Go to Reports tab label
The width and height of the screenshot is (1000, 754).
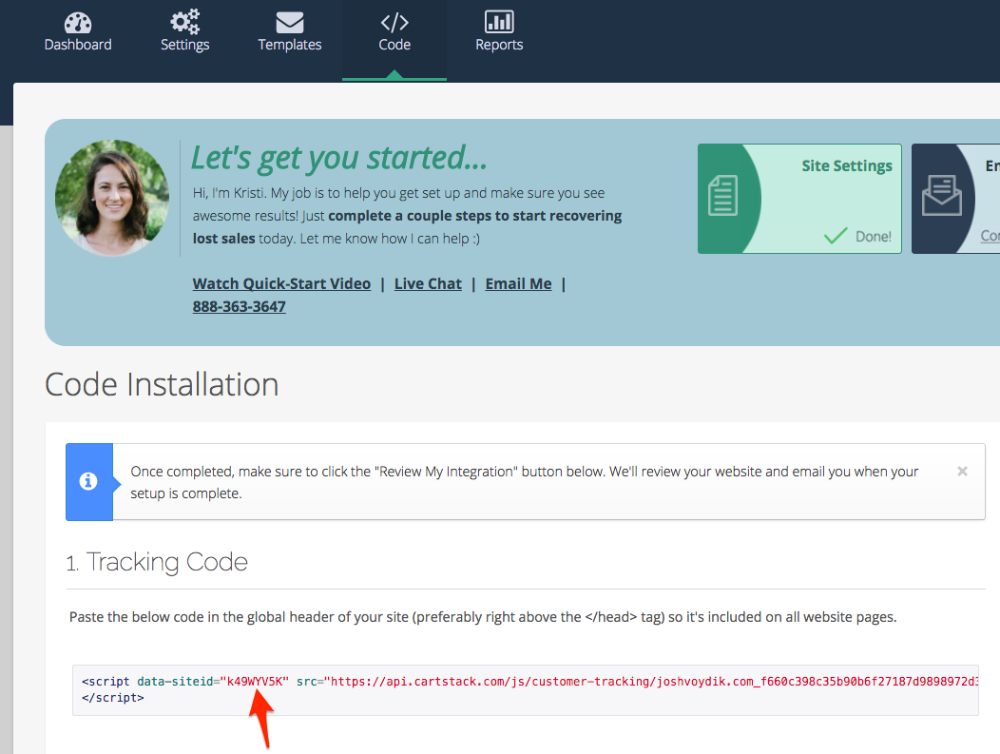tap(499, 45)
